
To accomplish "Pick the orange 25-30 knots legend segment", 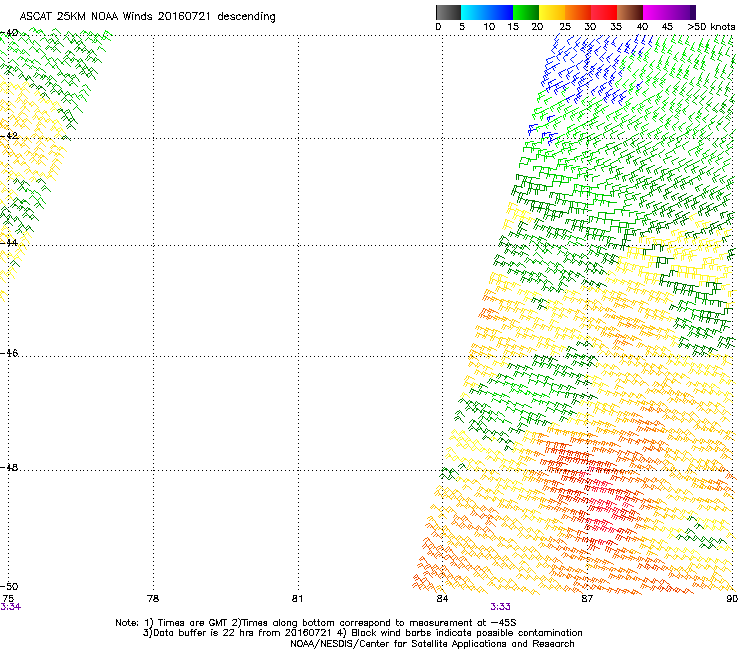I will [x=578, y=12].
